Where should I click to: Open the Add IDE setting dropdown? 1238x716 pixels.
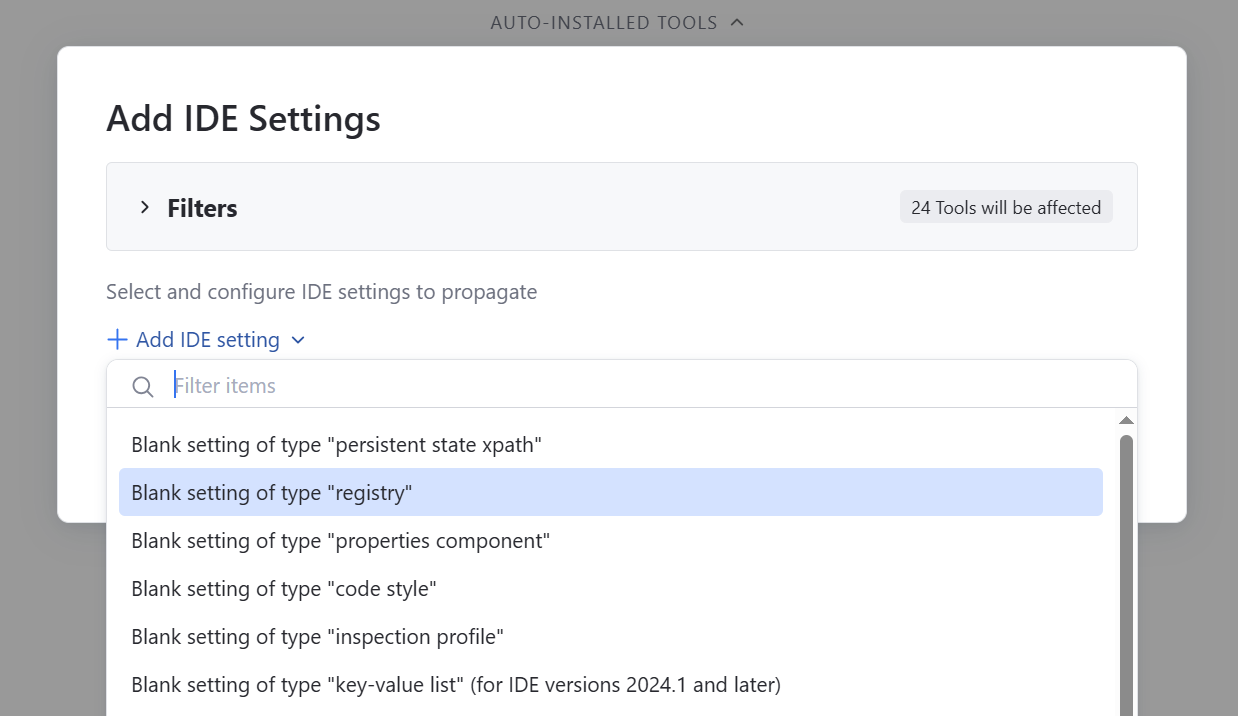click(206, 340)
